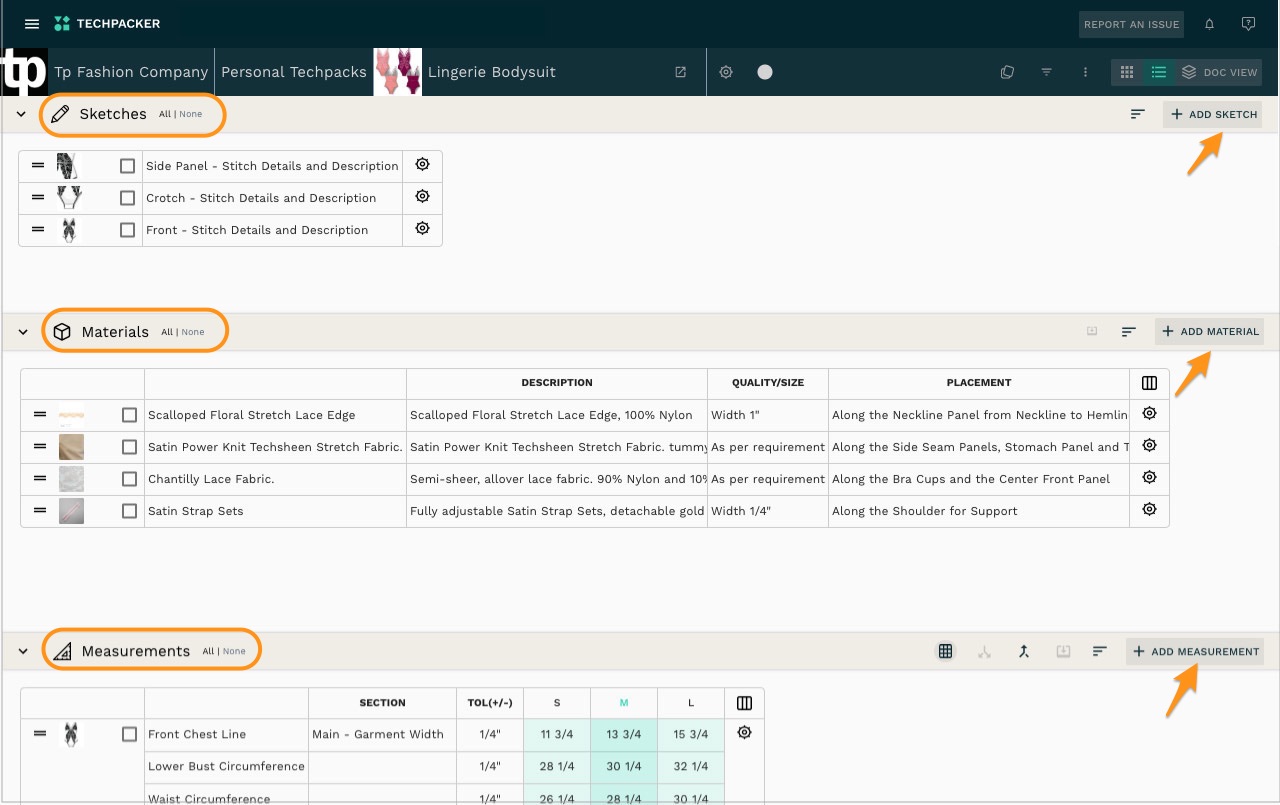
Task: Collapse the Materials section
Action: click(x=23, y=332)
